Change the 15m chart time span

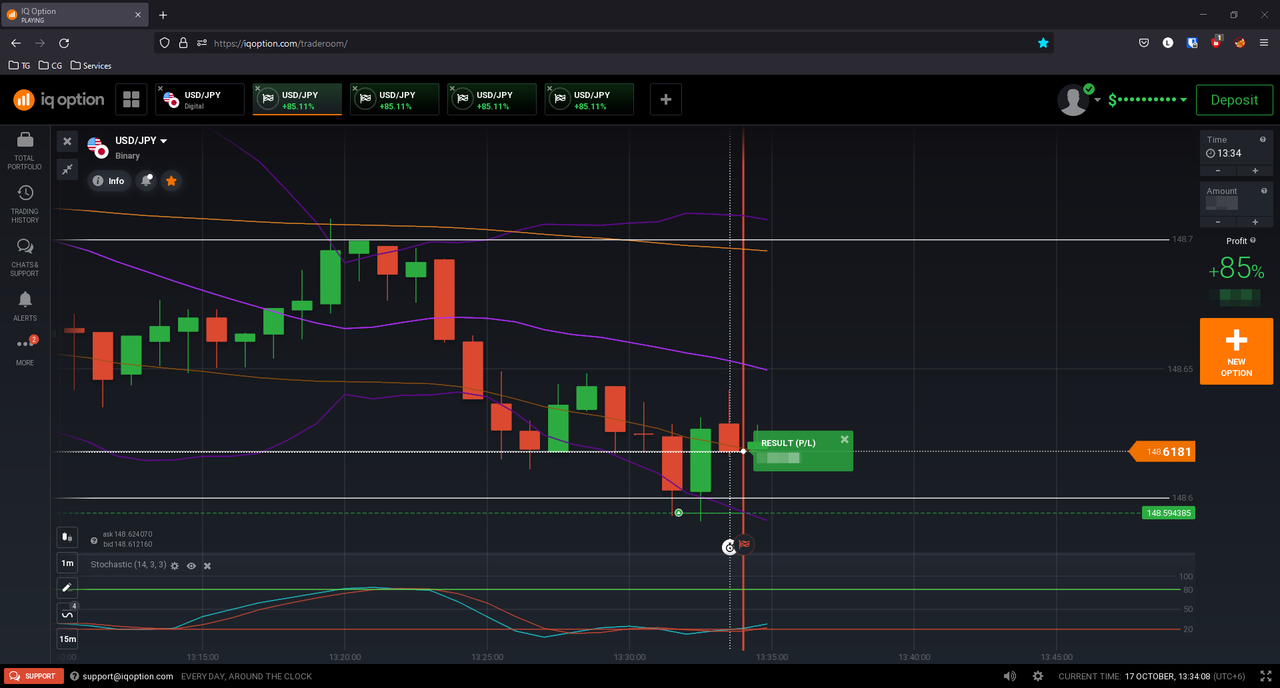(x=67, y=639)
